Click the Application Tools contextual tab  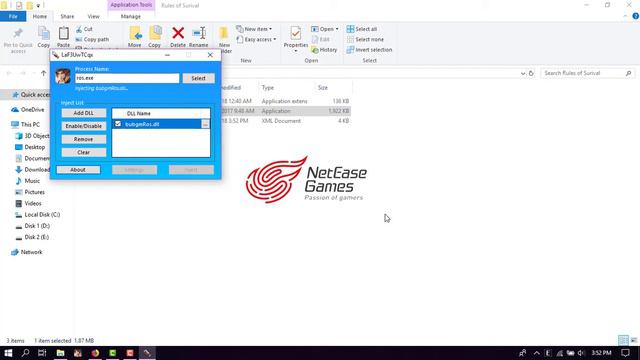[x=131, y=5]
